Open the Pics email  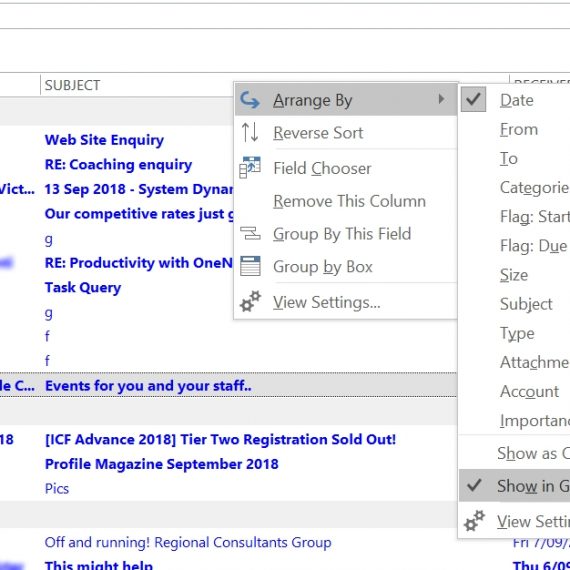(x=57, y=489)
